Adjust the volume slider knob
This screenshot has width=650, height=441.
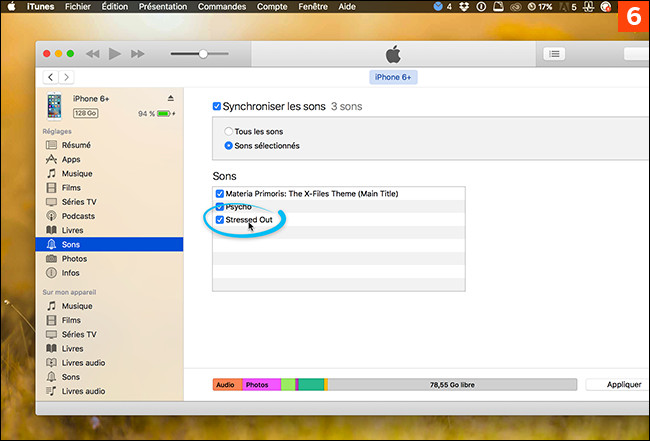[203, 53]
